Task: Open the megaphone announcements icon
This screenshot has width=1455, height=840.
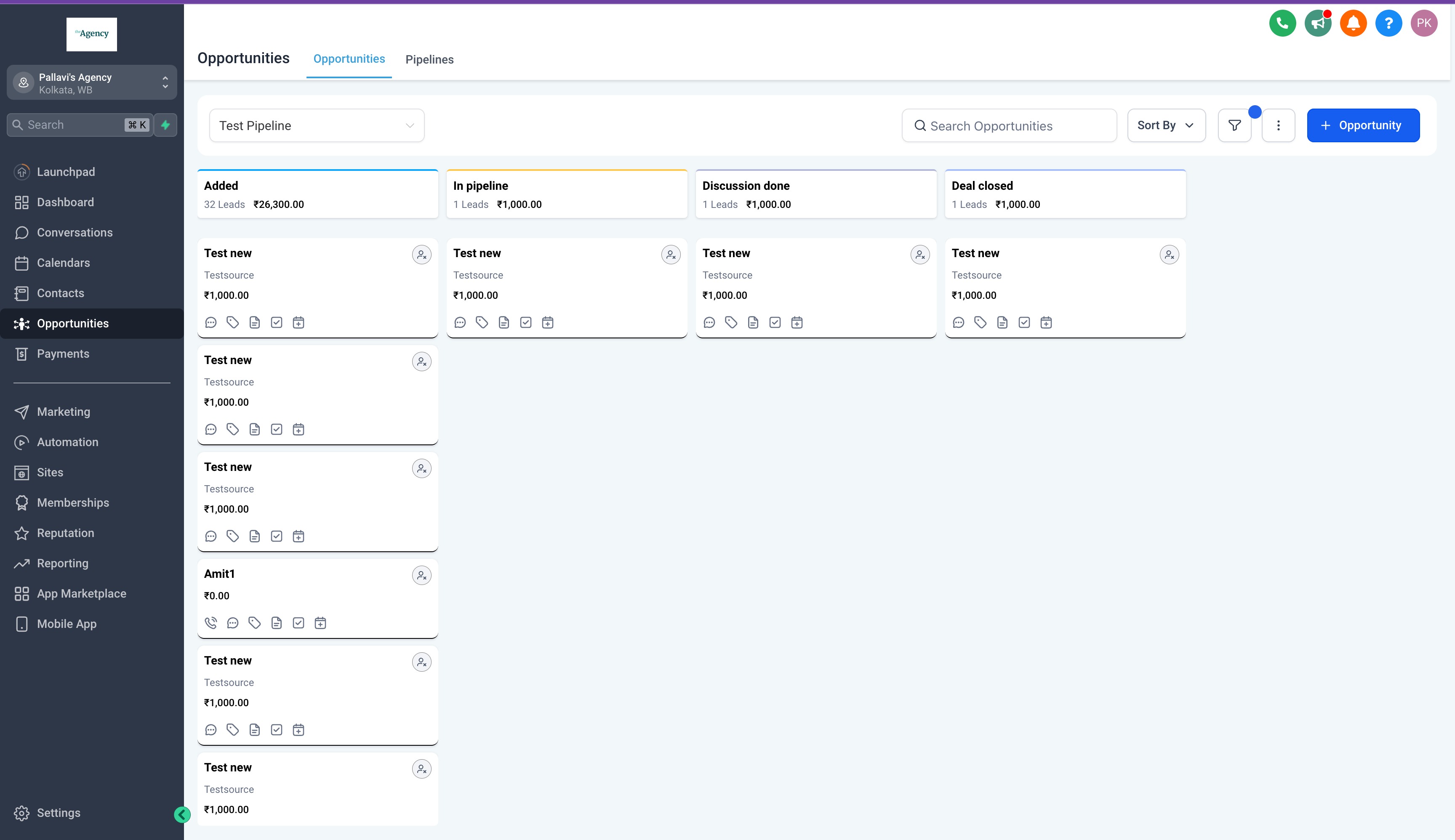Action: (x=1318, y=23)
